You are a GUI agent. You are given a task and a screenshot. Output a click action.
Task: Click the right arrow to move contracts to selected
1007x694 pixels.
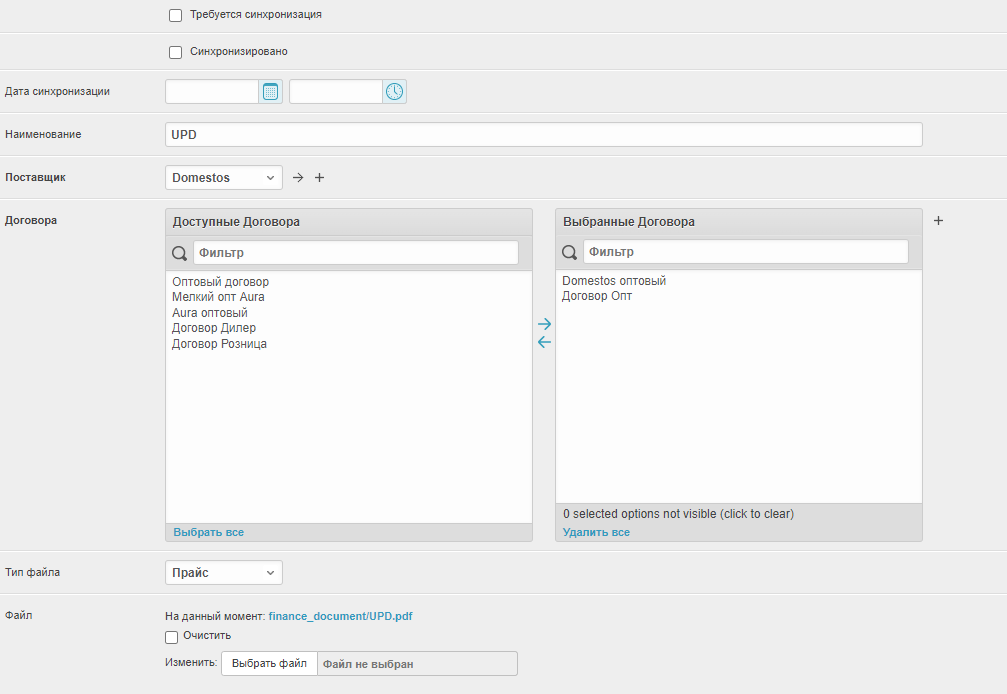coord(544,324)
